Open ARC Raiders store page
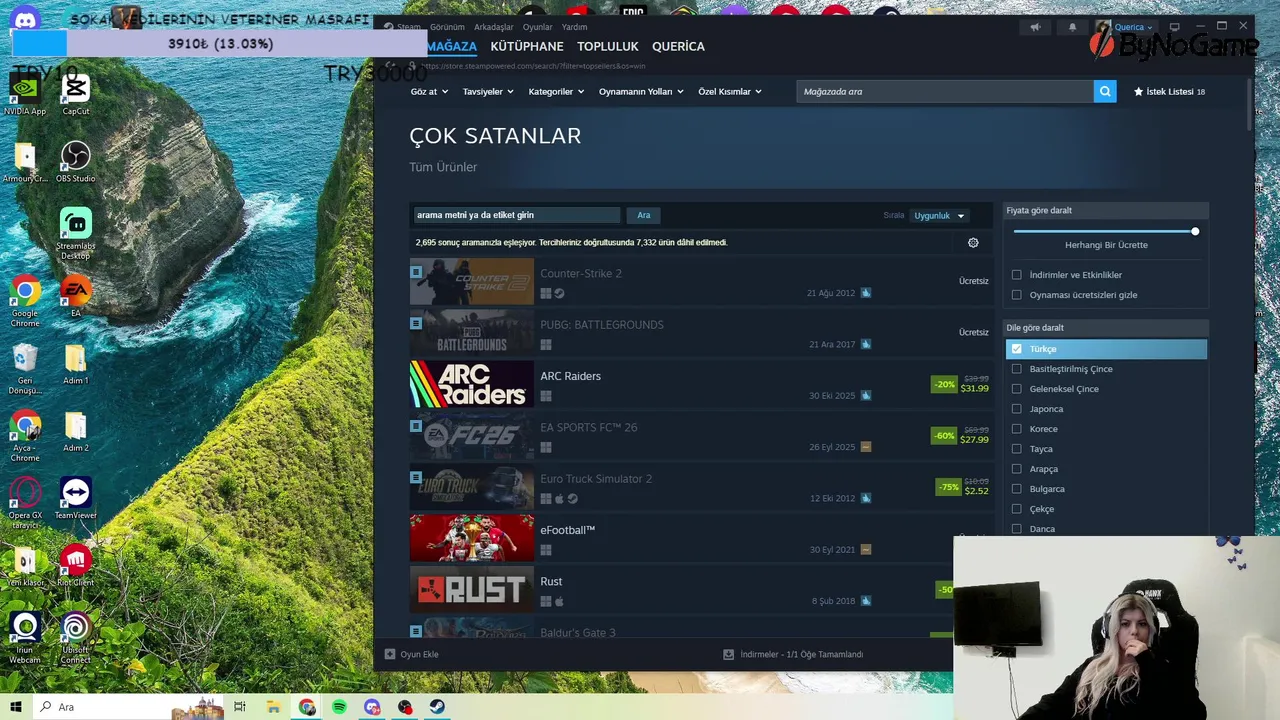This screenshot has height=720, width=1280. [700, 384]
